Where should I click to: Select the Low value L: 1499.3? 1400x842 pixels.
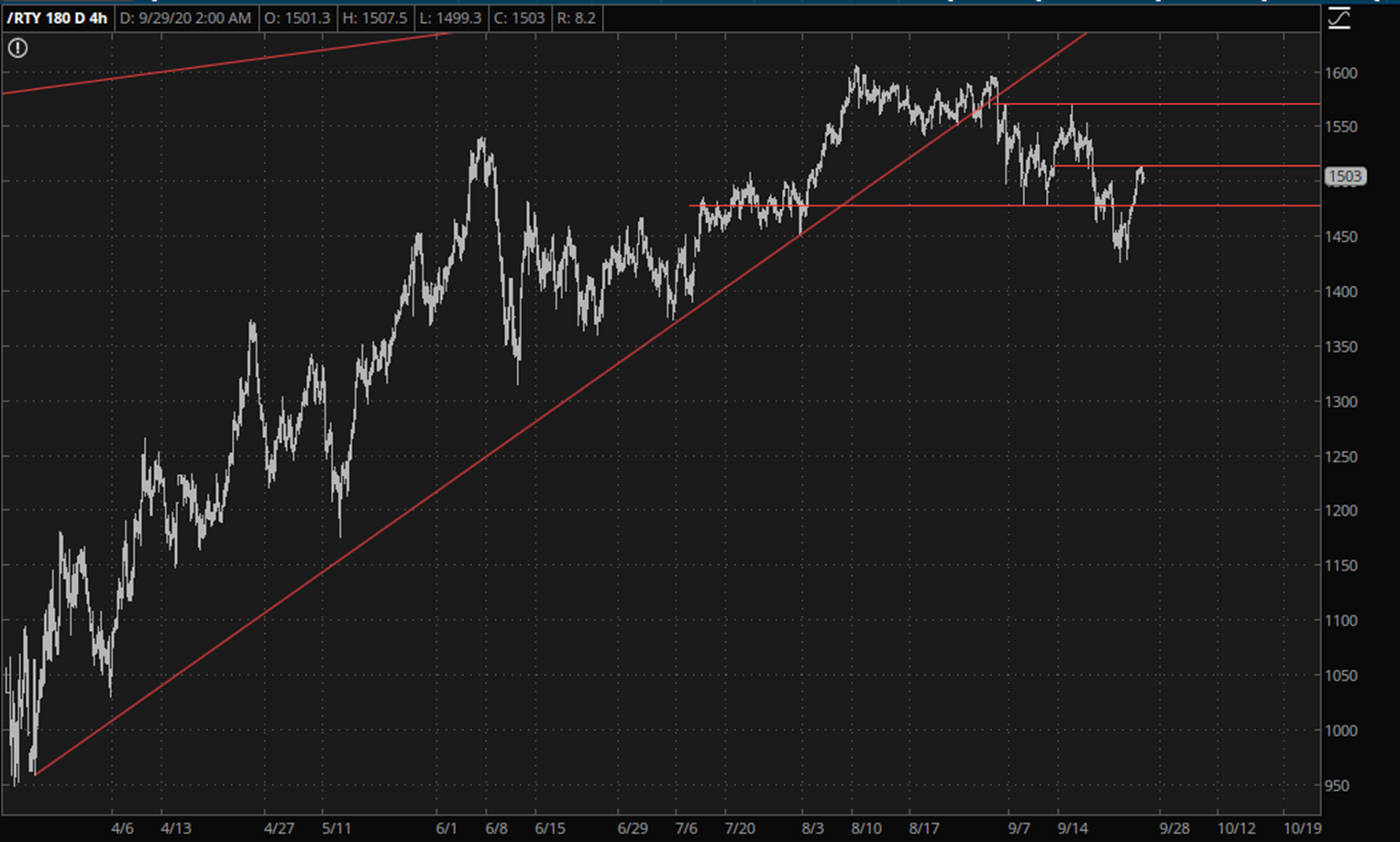point(450,18)
